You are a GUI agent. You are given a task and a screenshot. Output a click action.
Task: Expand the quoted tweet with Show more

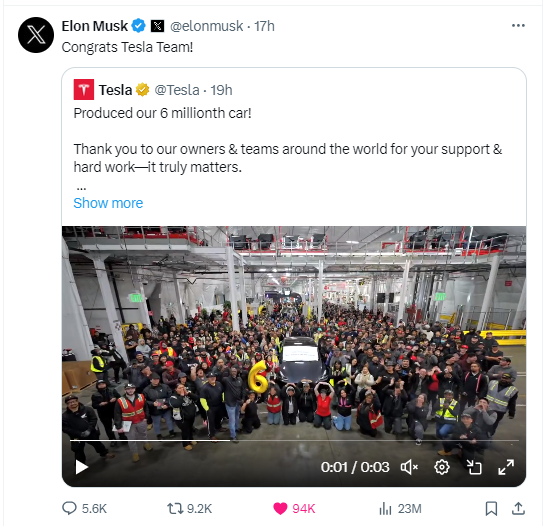pos(108,203)
